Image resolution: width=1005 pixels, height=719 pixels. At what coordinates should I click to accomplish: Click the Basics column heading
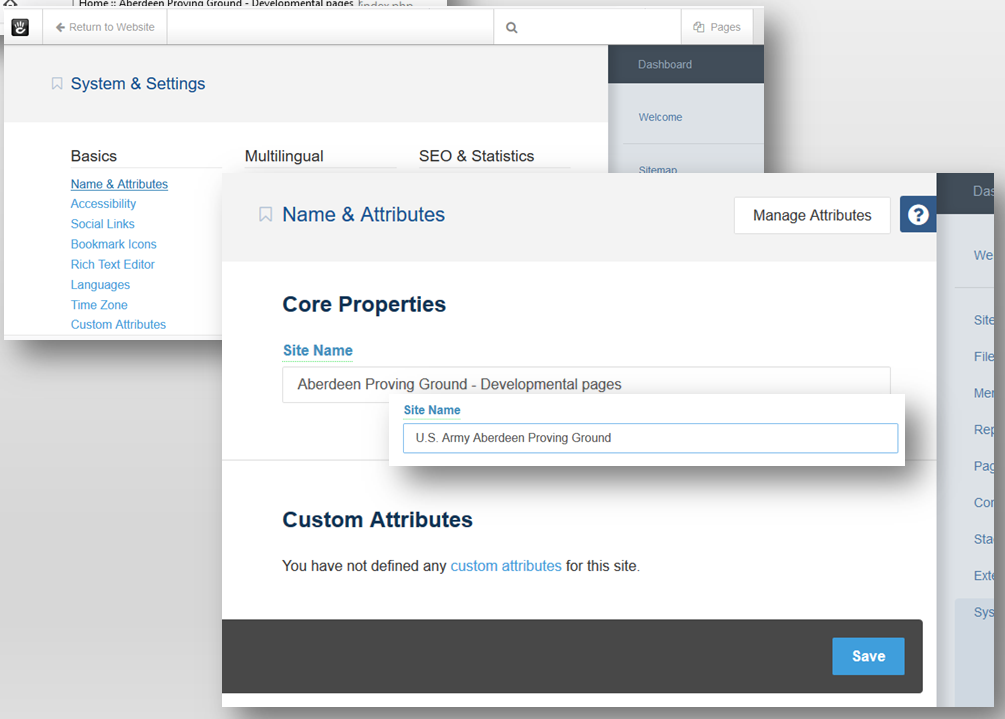coord(94,156)
